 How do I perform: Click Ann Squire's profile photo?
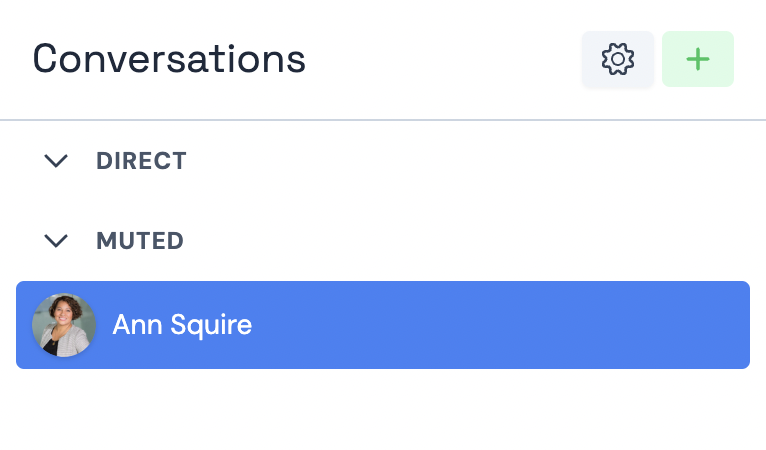(x=64, y=325)
